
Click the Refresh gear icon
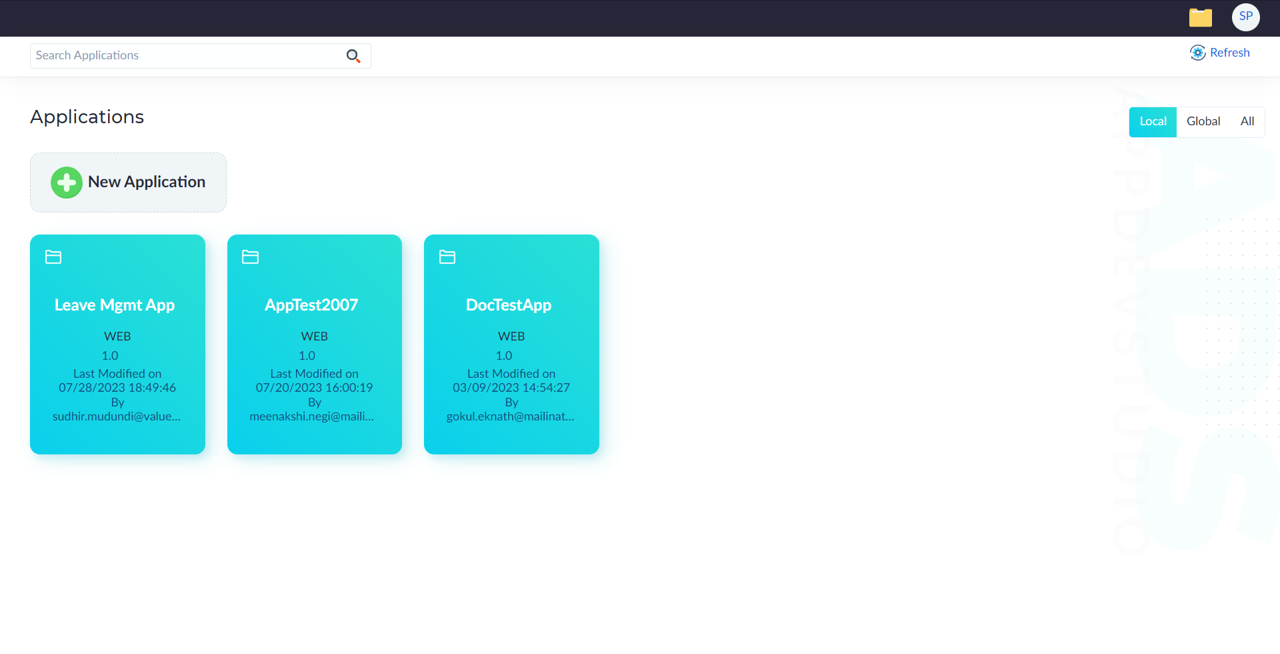tap(1197, 53)
